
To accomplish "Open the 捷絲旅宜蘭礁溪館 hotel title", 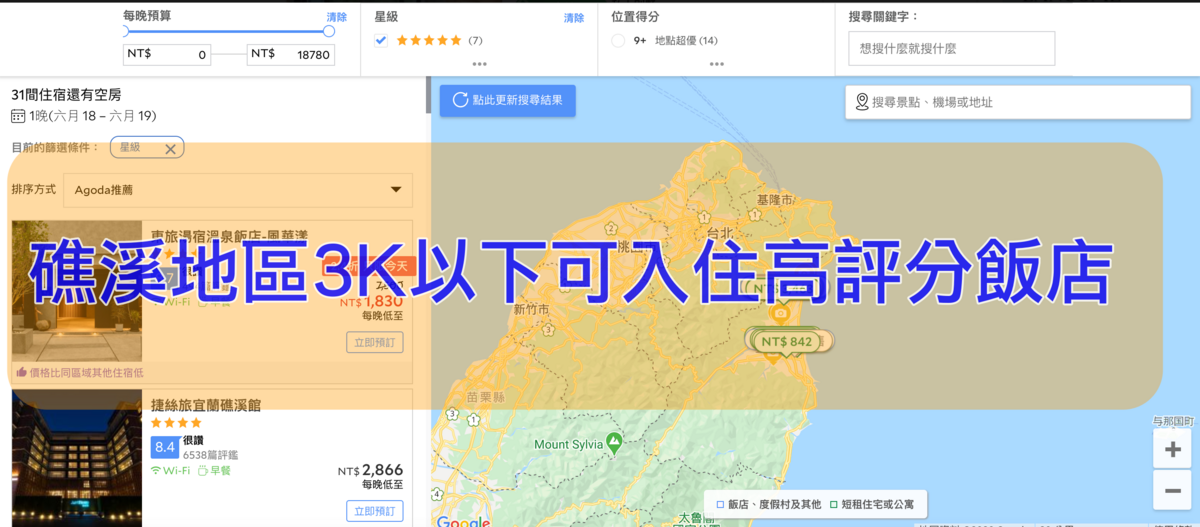I will point(206,405).
